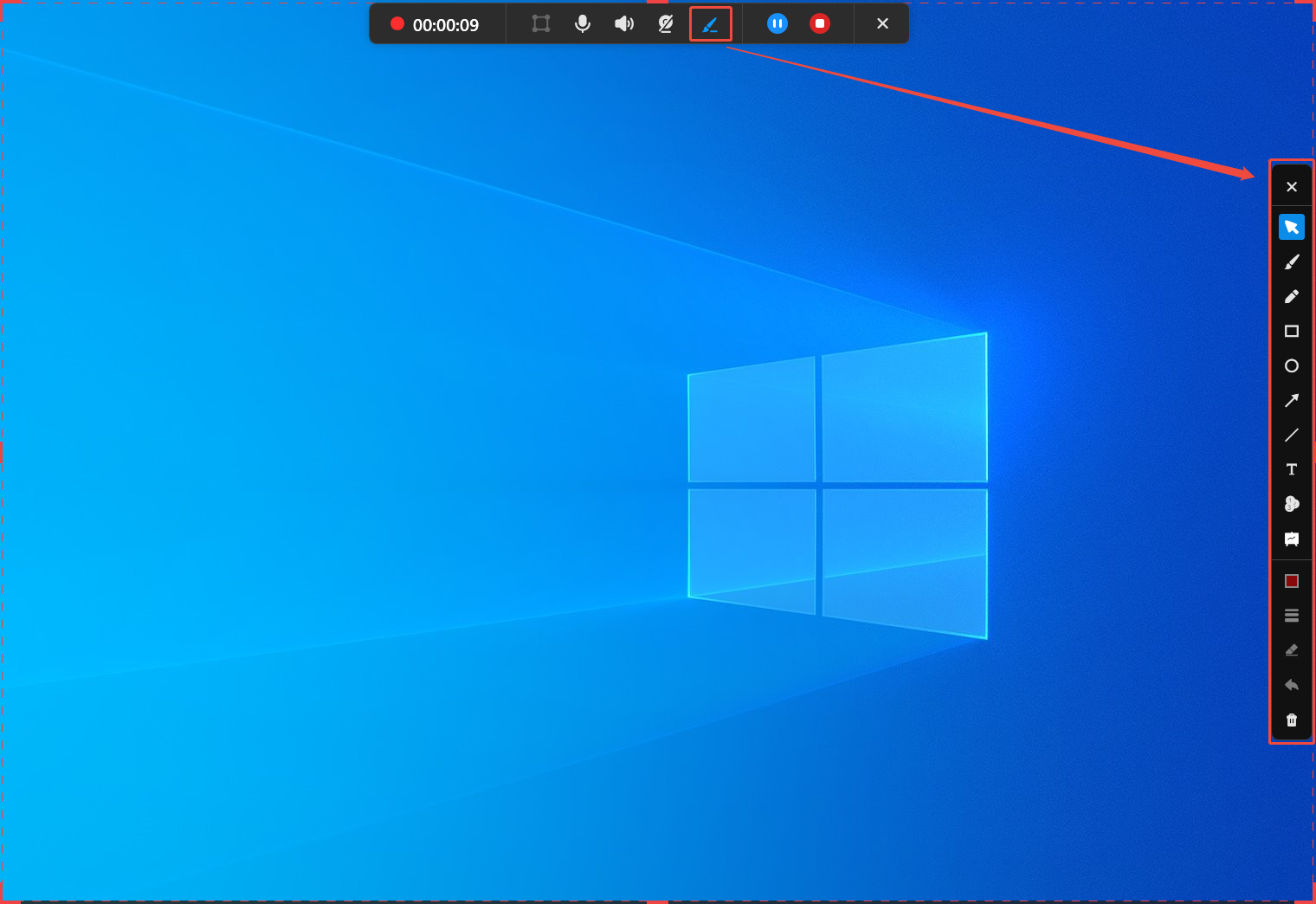Image resolution: width=1316 pixels, height=904 pixels.
Task: Select the cursor tool in the annotation panel
Action: coord(1291,226)
